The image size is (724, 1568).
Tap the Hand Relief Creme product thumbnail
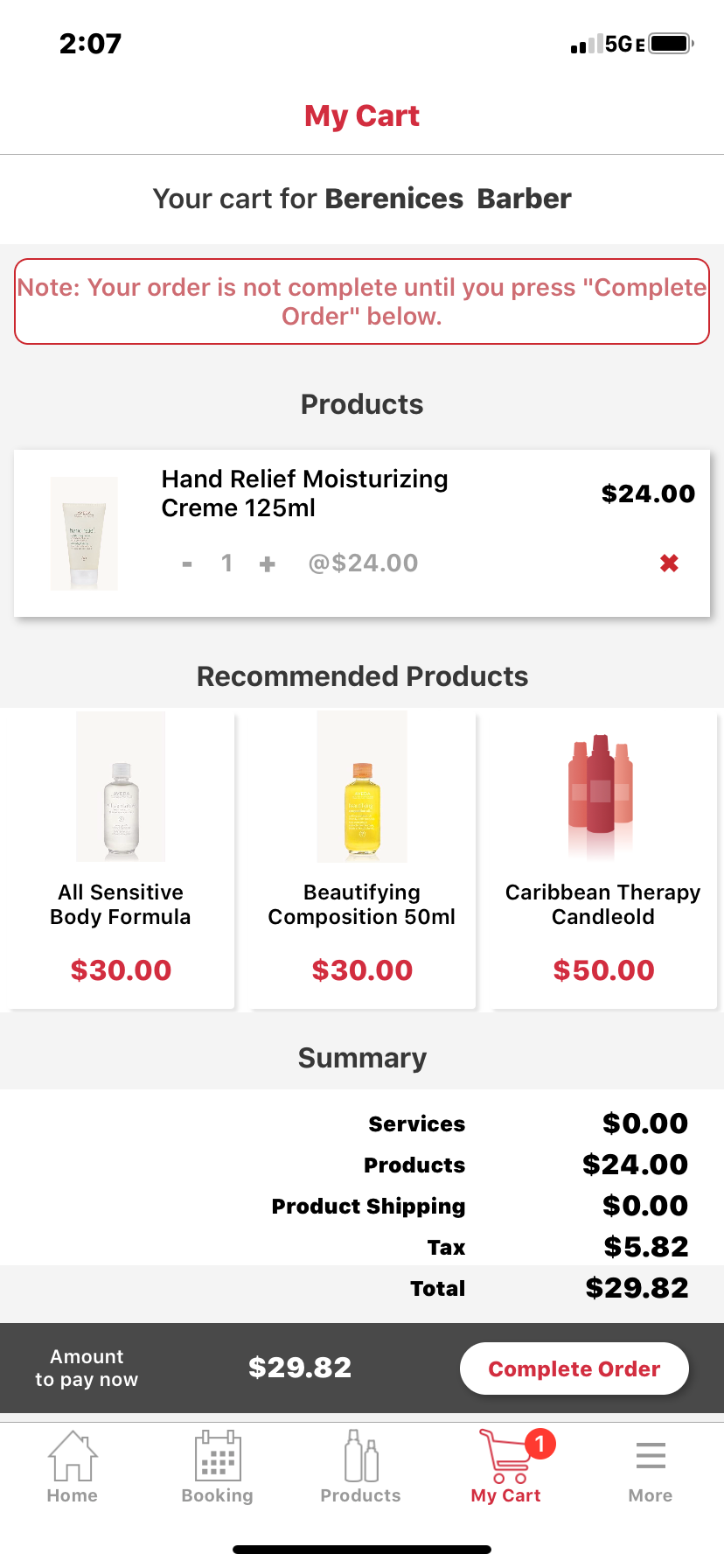point(84,533)
